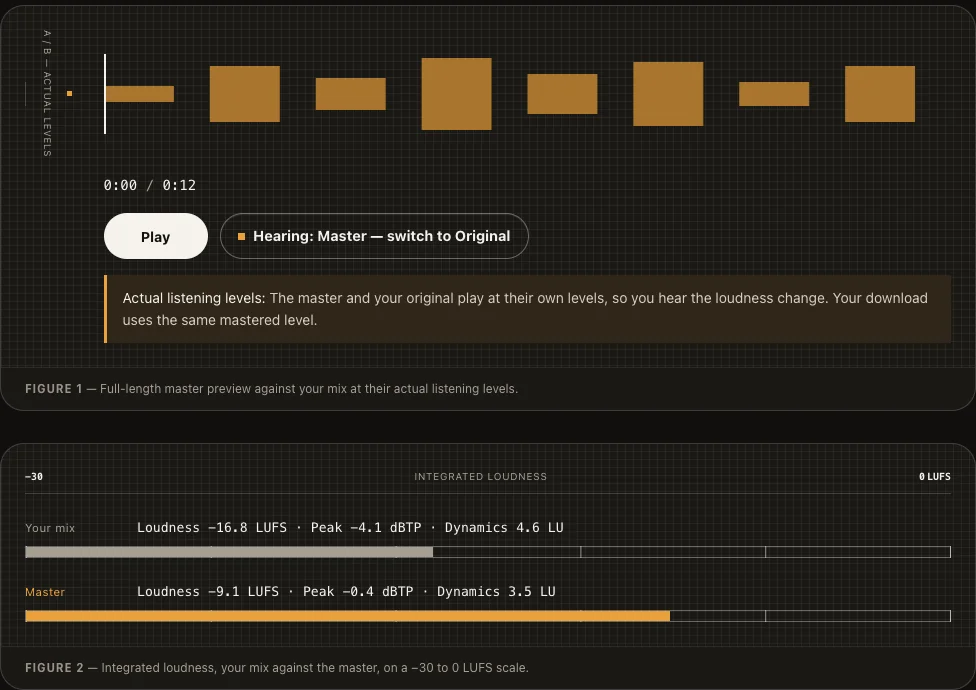Viewport: 976px width, 690px height.
Task: Click the Master row label
Action: (x=45, y=592)
